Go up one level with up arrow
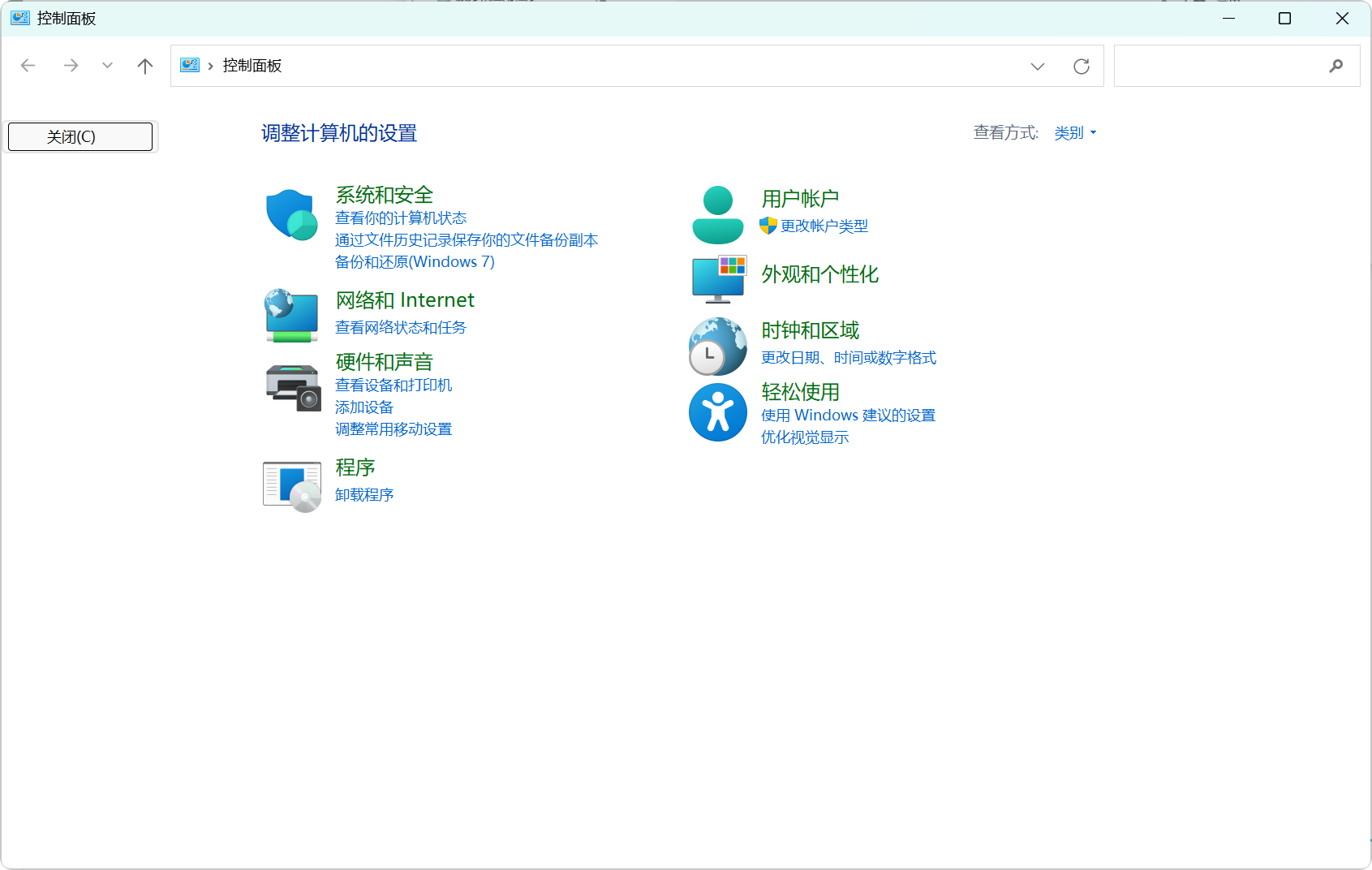The image size is (1372, 870). coord(145,67)
